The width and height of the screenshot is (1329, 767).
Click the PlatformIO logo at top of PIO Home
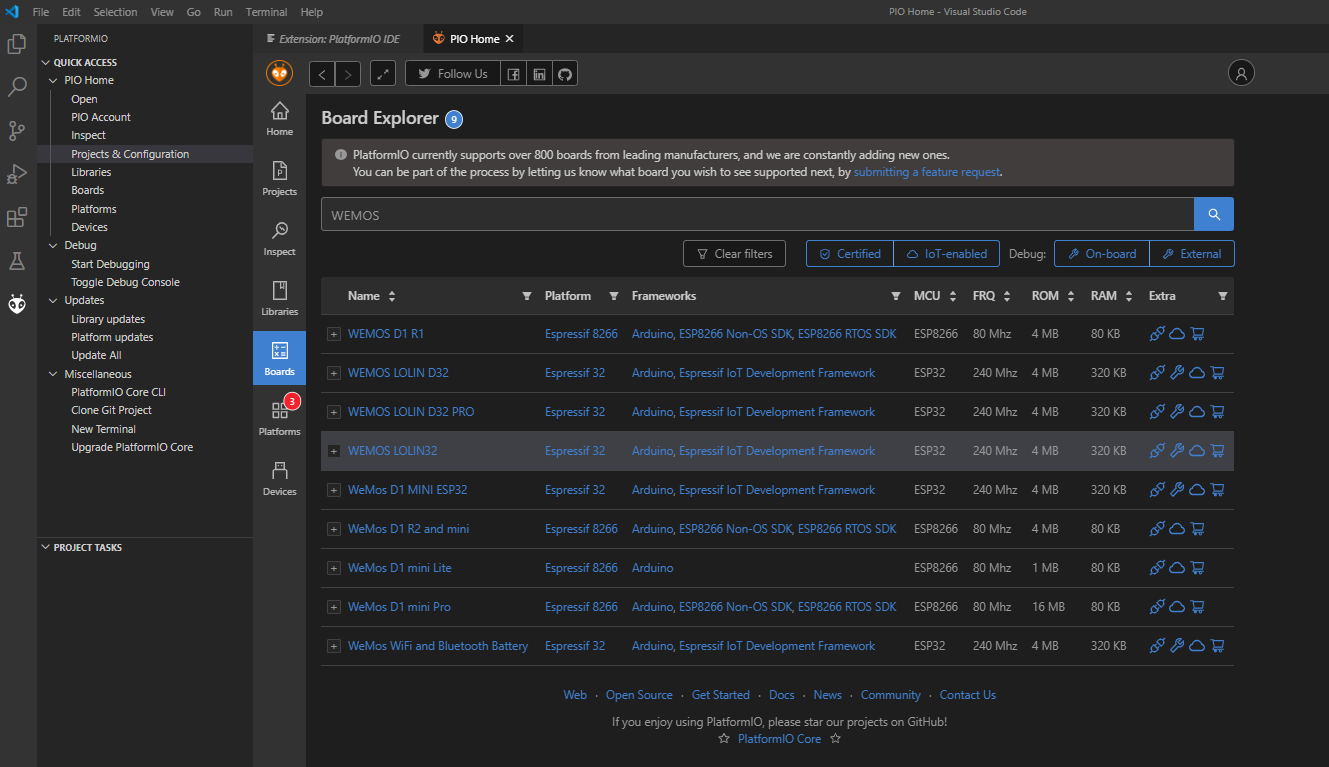tap(280, 73)
